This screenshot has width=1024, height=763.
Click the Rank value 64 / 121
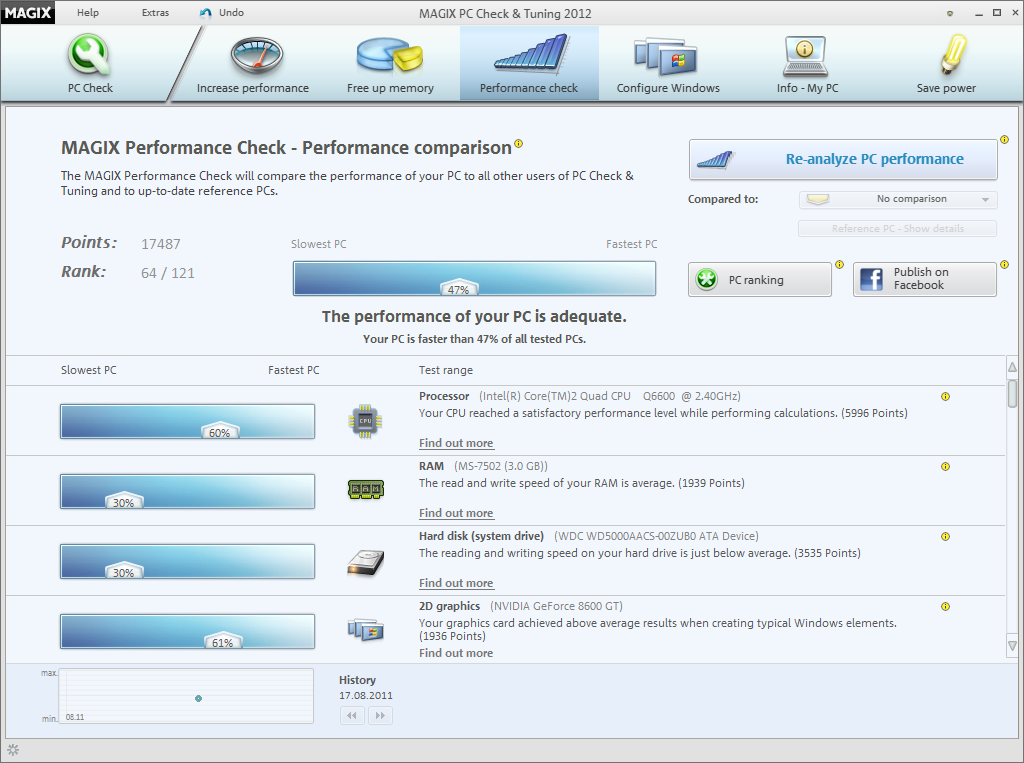(168, 273)
